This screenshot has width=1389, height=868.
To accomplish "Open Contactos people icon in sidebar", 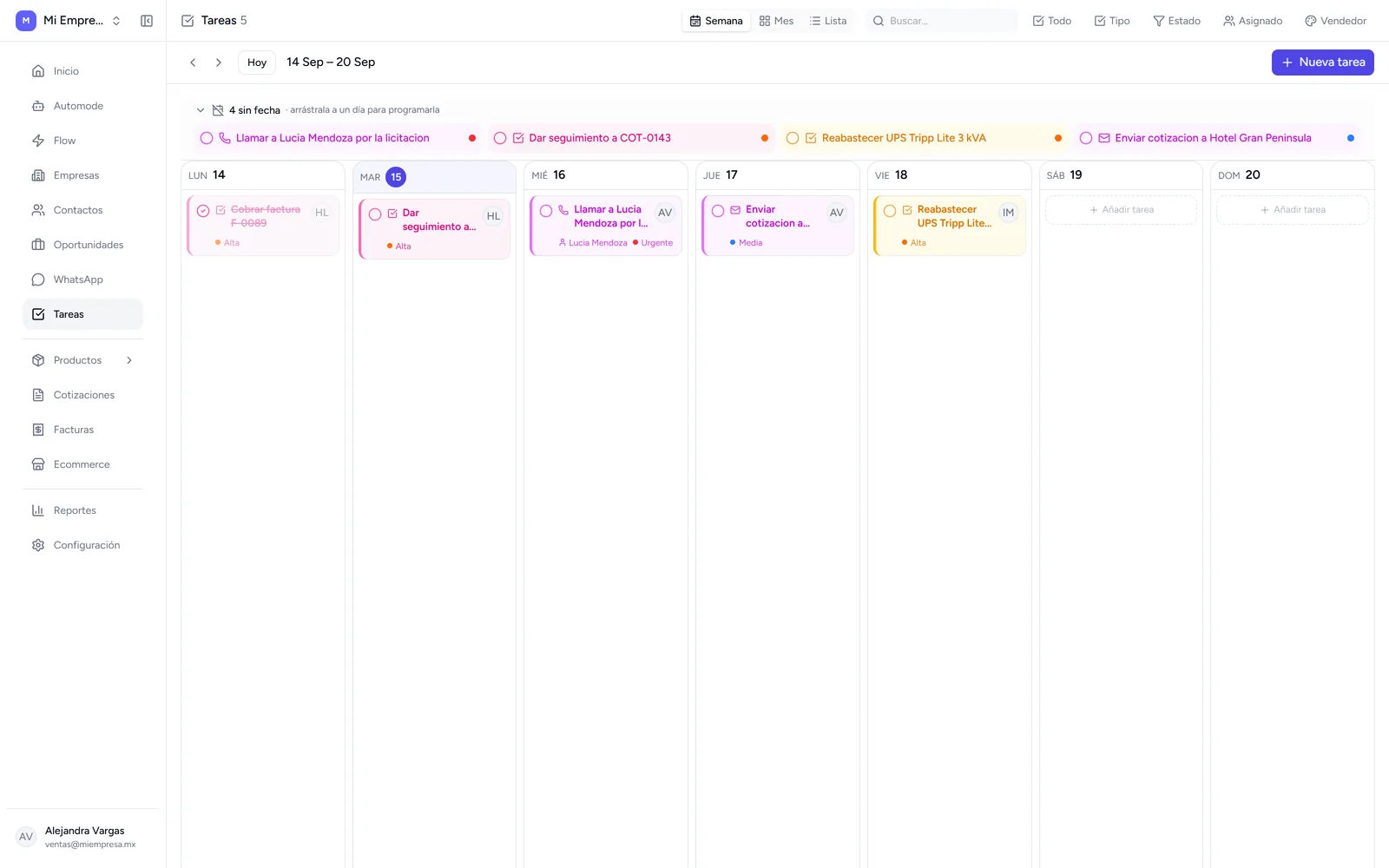I will (x=38, y=210).
